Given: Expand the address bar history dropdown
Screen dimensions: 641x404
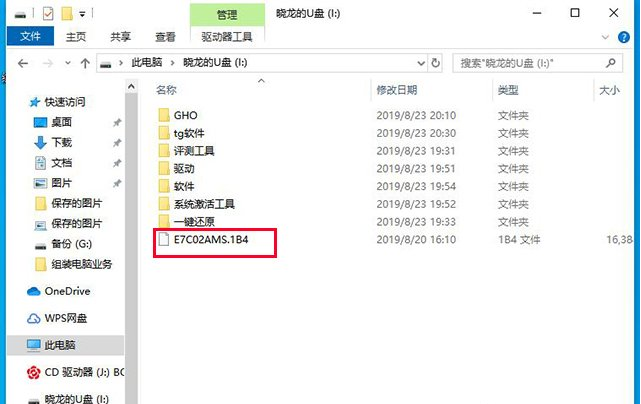Looking at the screenshot, I should click(x=421, y=63).
